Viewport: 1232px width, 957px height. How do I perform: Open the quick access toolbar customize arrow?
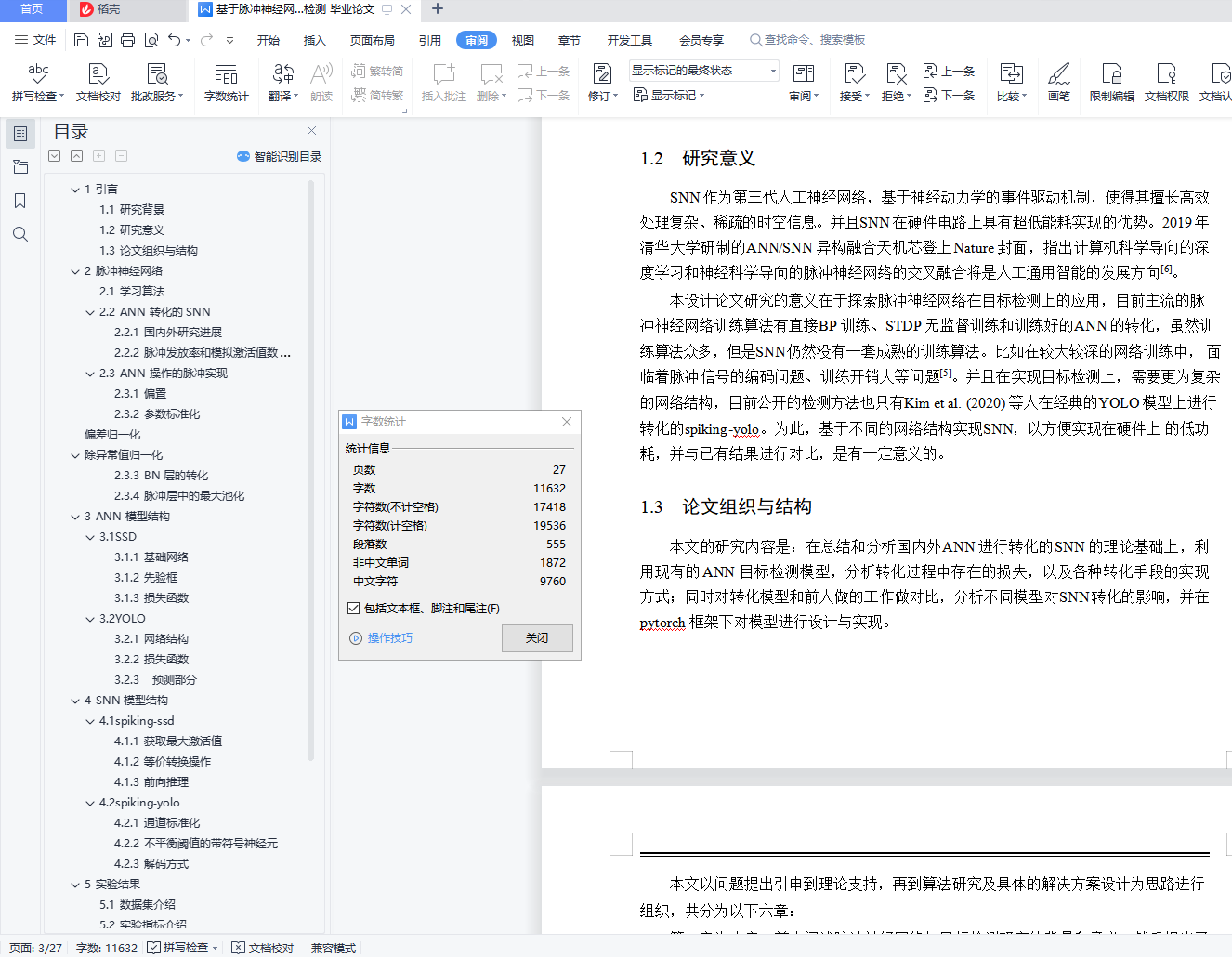pos(229,40)
